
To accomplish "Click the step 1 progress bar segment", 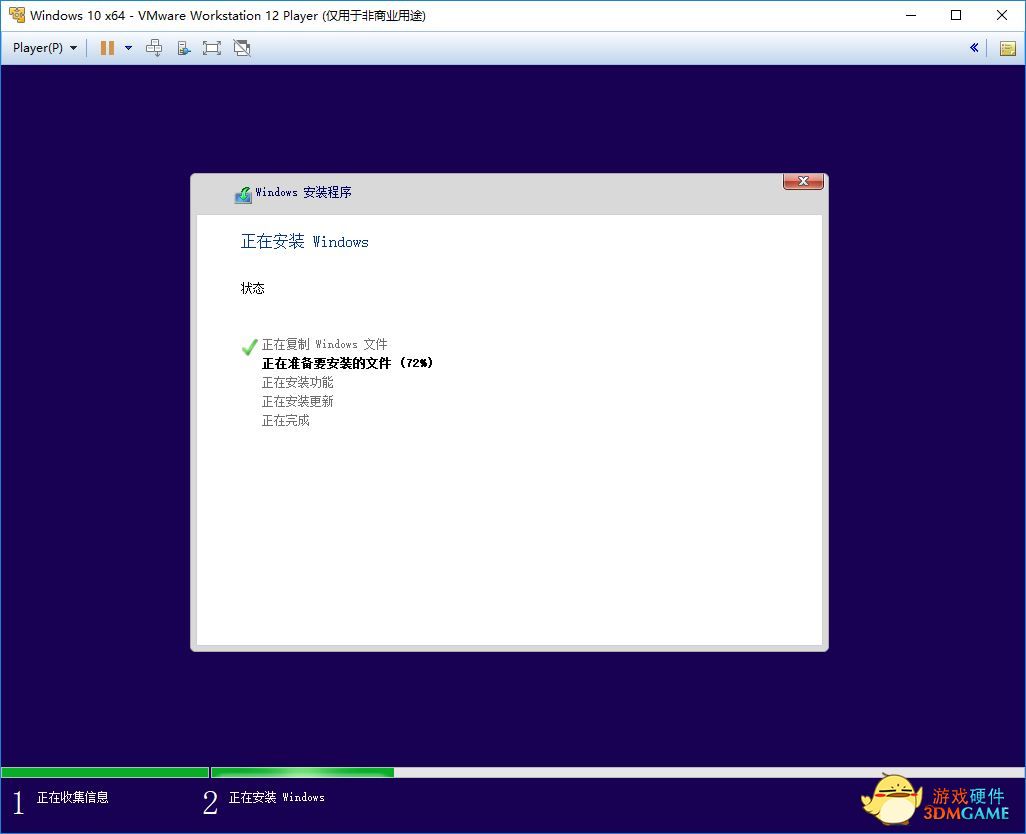I will [105, 773].
